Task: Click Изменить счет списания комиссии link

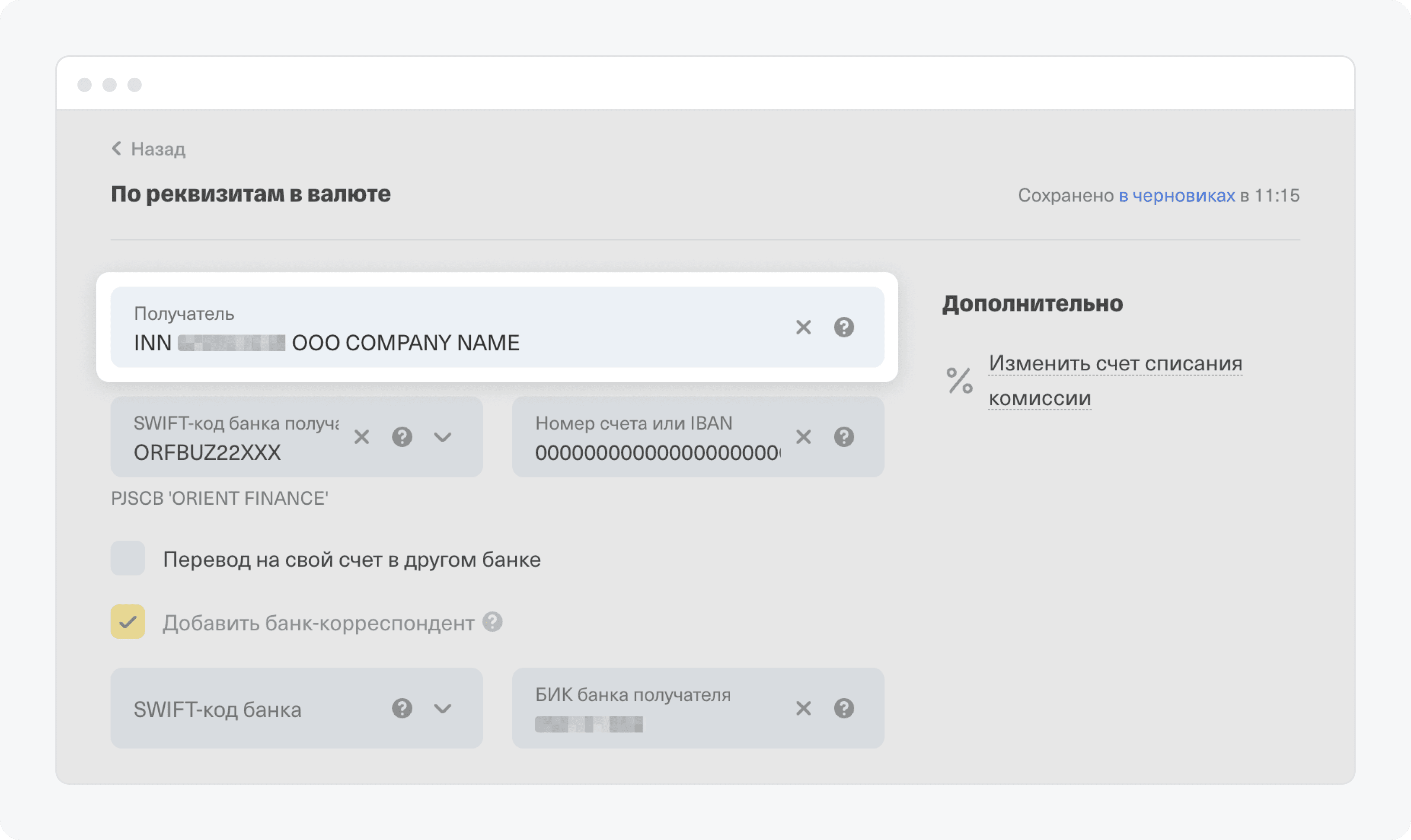Action: [x=1114, y=365]
